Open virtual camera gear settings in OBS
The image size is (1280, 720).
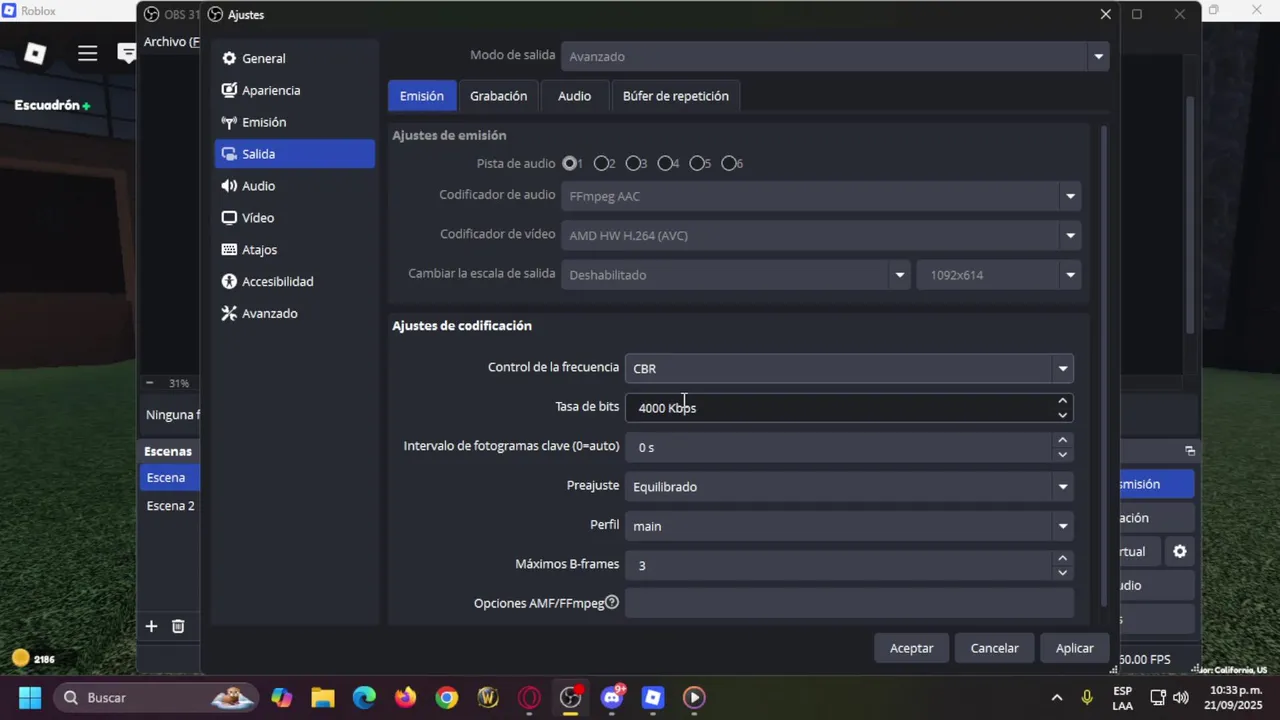click(1180, 551)
